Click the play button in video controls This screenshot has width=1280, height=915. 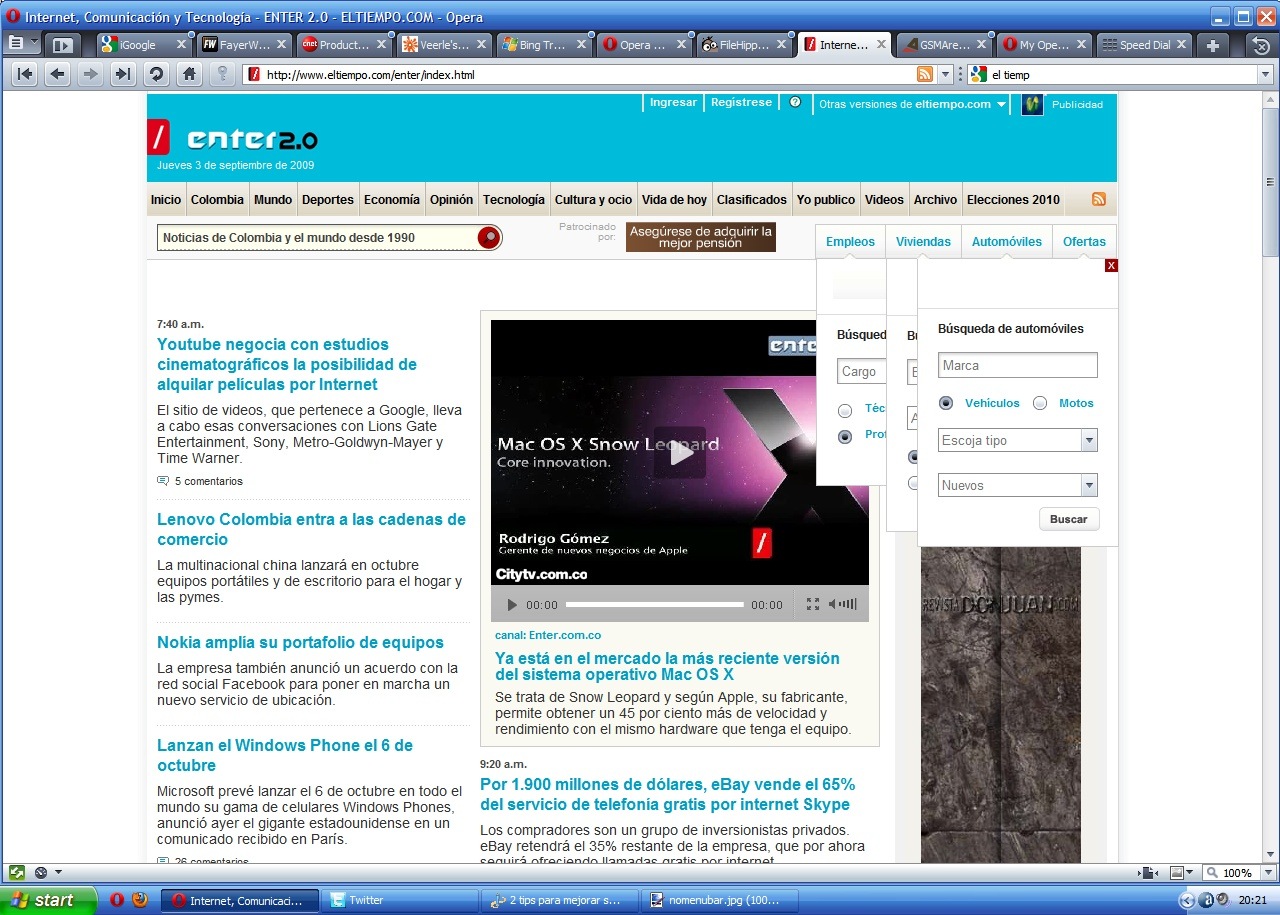click(512, 605)
